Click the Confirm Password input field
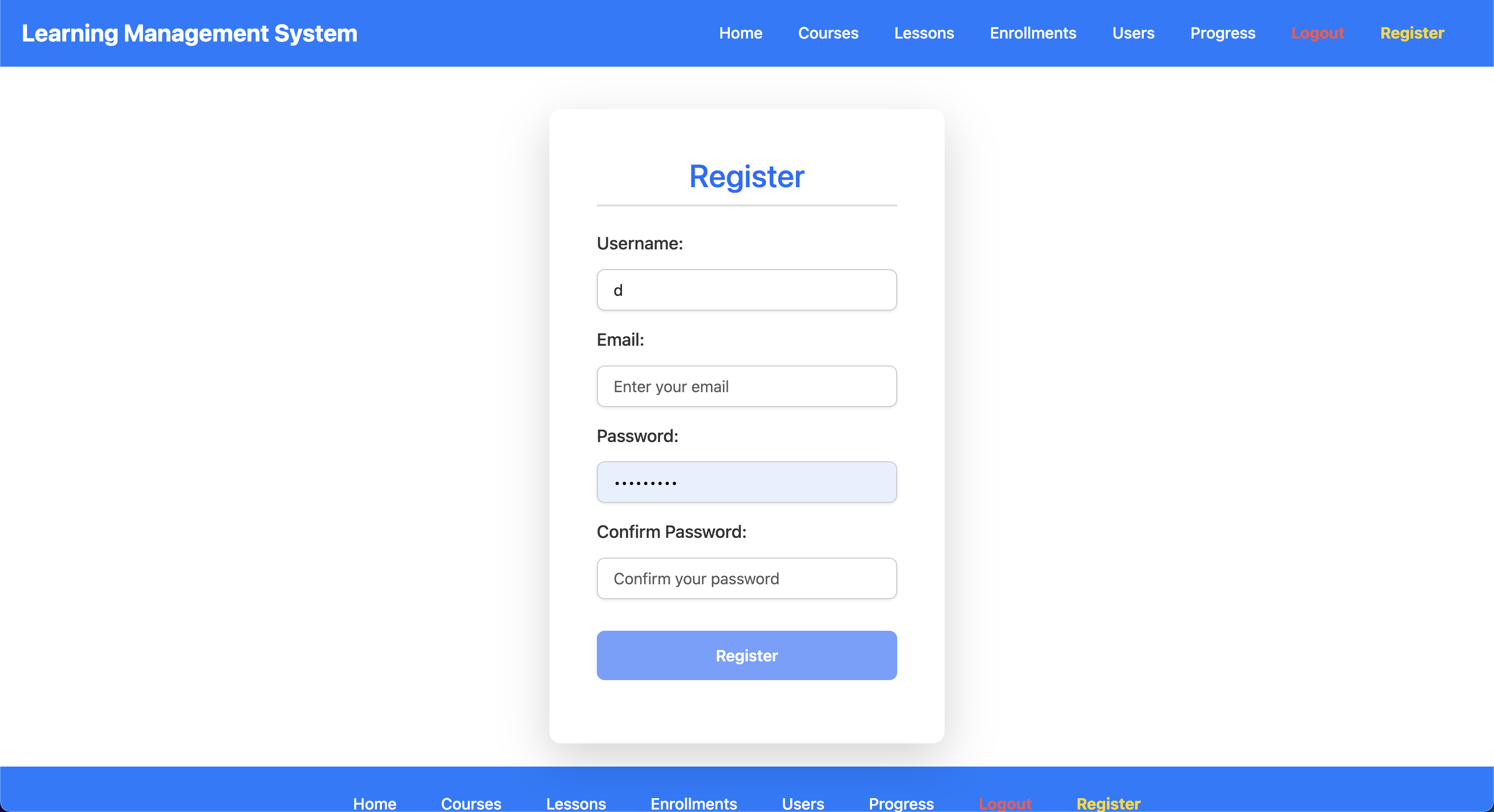 747,578
